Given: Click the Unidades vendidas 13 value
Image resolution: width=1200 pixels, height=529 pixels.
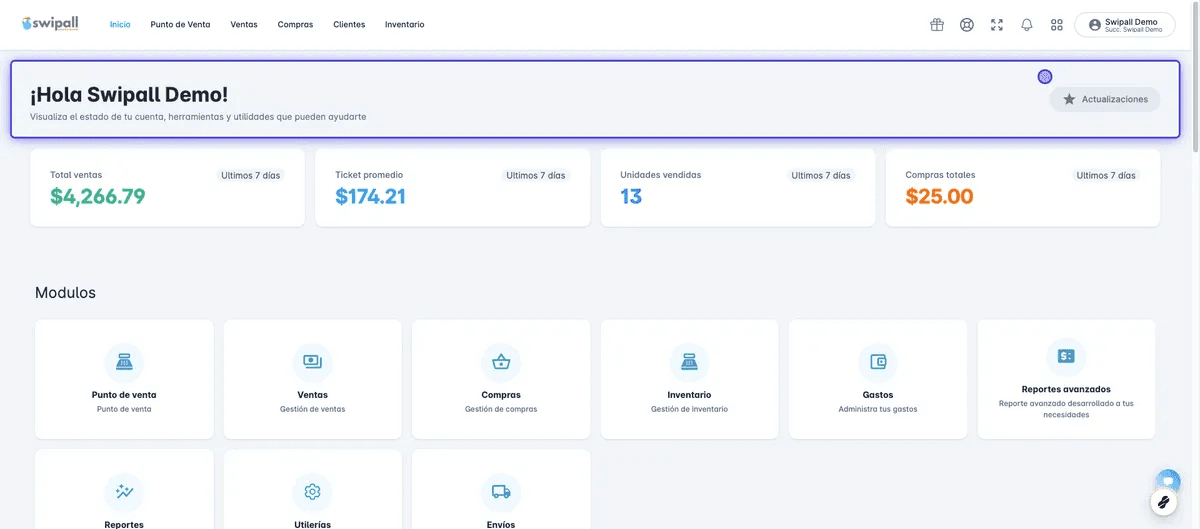Looking at the screenshot, I should click(x=631, y=197).
